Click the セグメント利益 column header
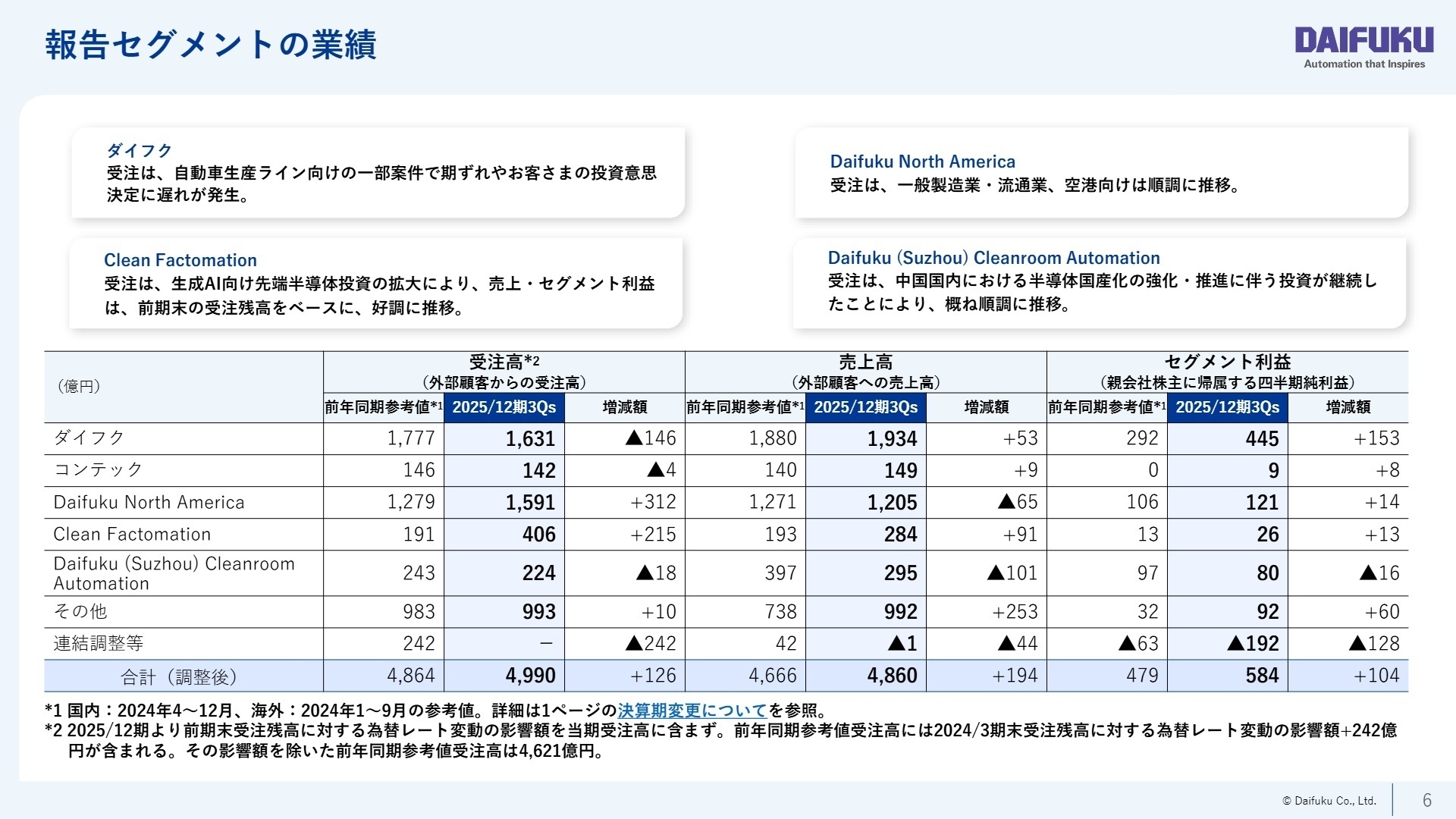Image resolution: width=1456 pixels, height=819 pixels. tap(1228, 371)
